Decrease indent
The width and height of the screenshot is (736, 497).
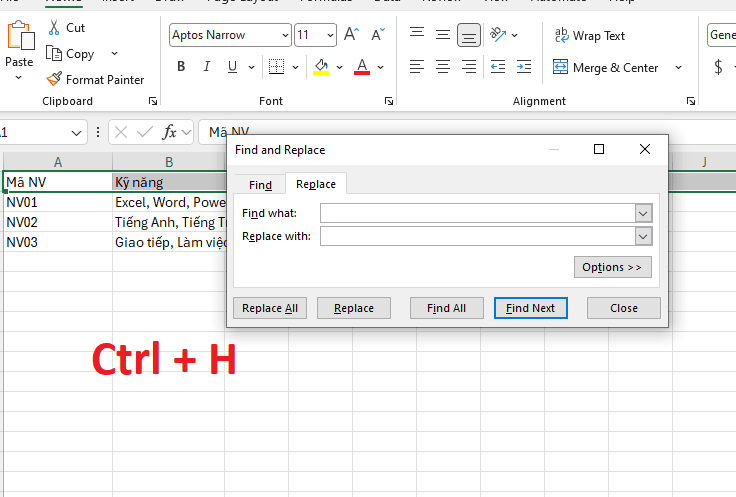click(498, 67)
